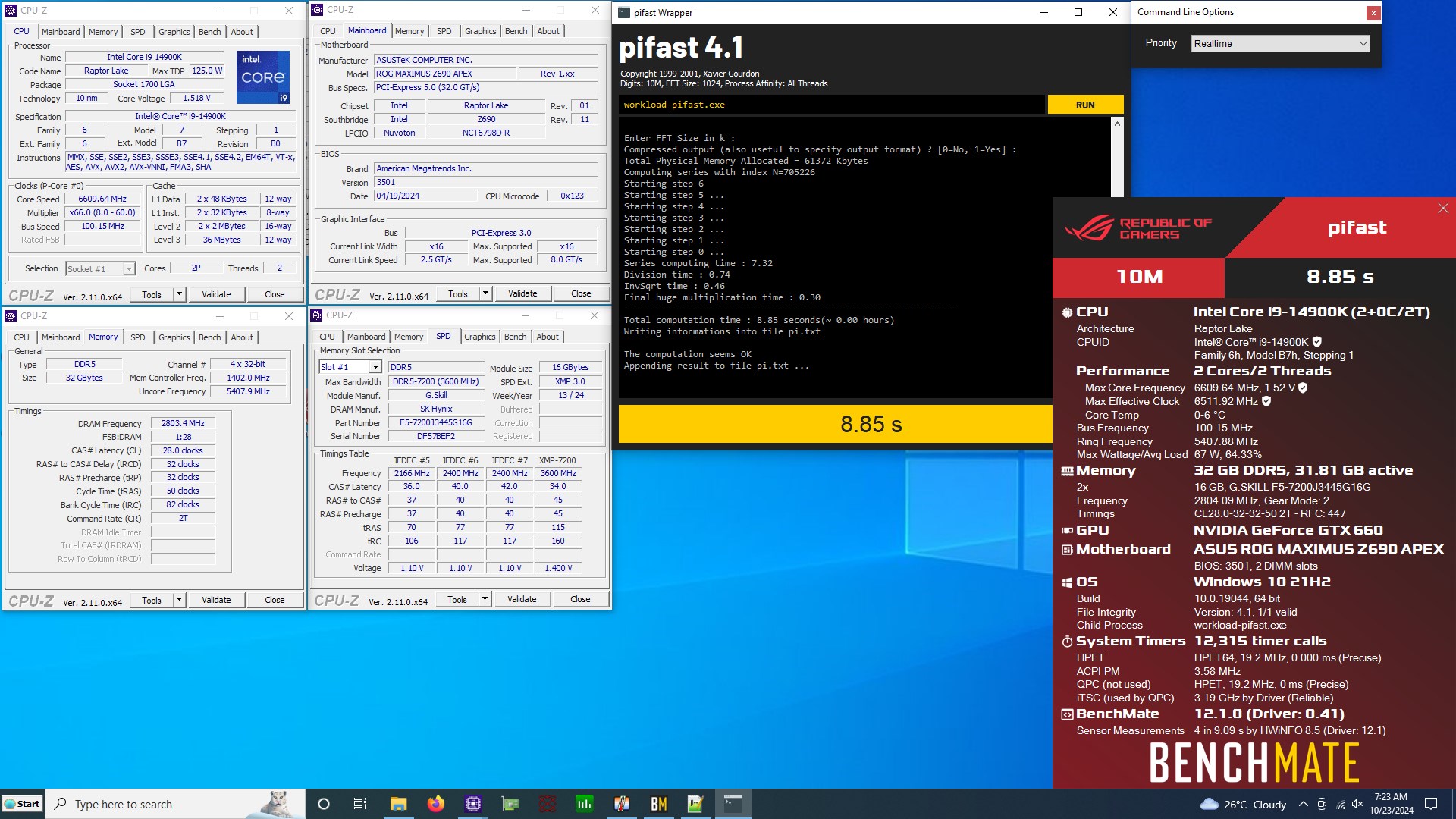Click the workload-pifast.exe command field

[832, 105]
